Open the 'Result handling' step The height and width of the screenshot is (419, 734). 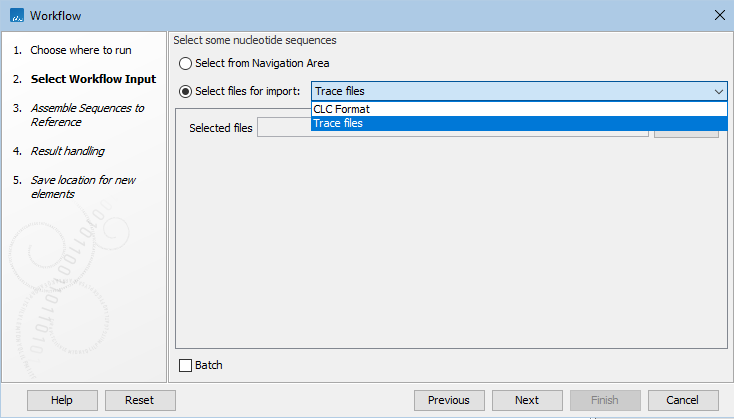(67, 151)
